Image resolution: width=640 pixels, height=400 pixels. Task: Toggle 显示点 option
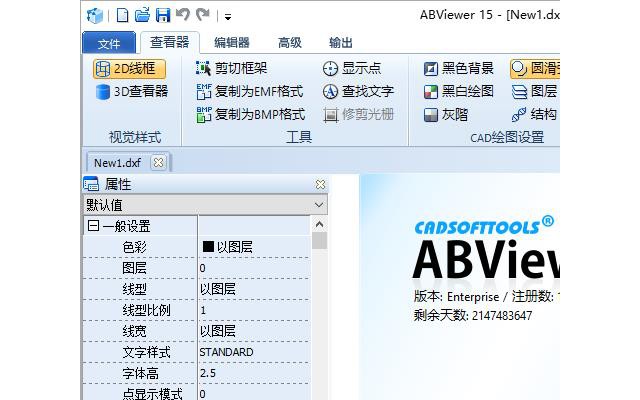click(351, 68)
